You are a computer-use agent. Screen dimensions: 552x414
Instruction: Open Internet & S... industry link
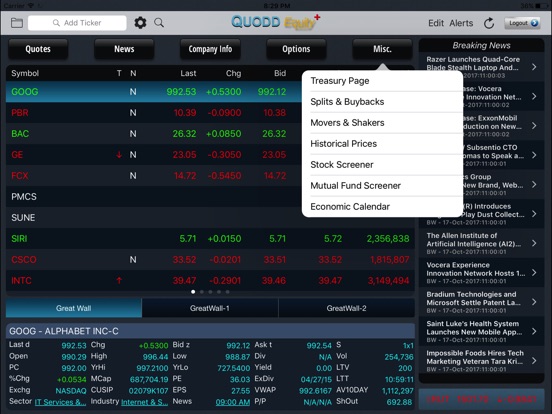144,402
